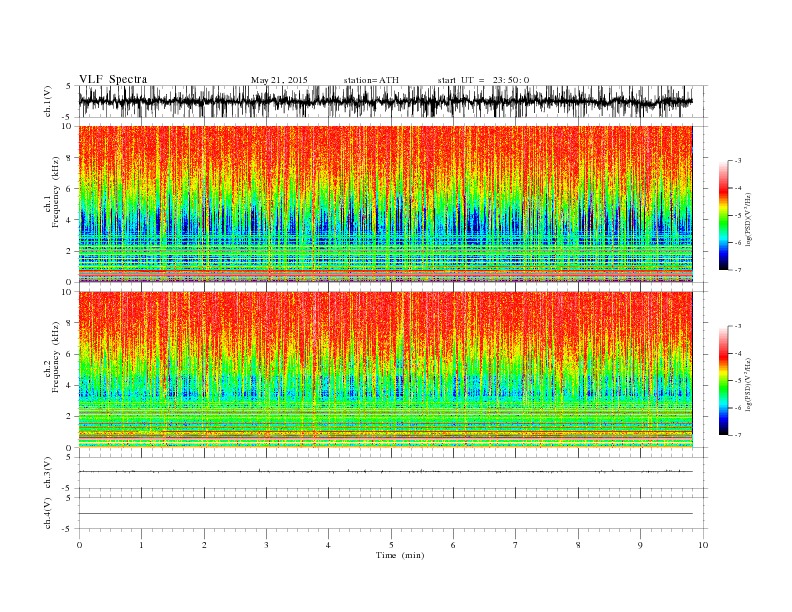Click the ch.1 colorbar "log(PSD)(V²/Hz)" label
Viewport: 792px width, 612px height.
[748, 219]
